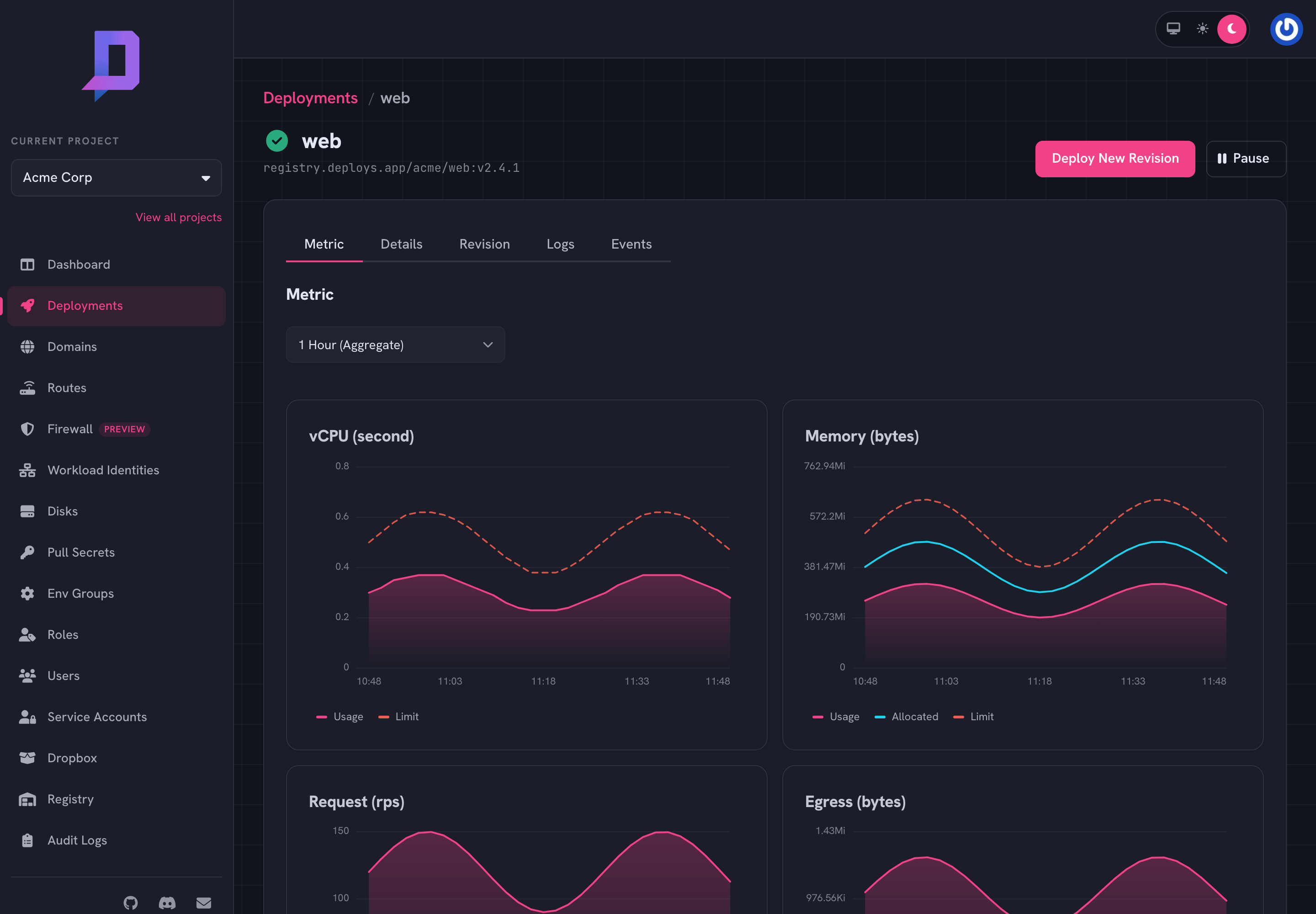Viewport: 1316px width, 914px height.
Task: Click the 762.94Mi memory axis label
Action: pos(824,466)
